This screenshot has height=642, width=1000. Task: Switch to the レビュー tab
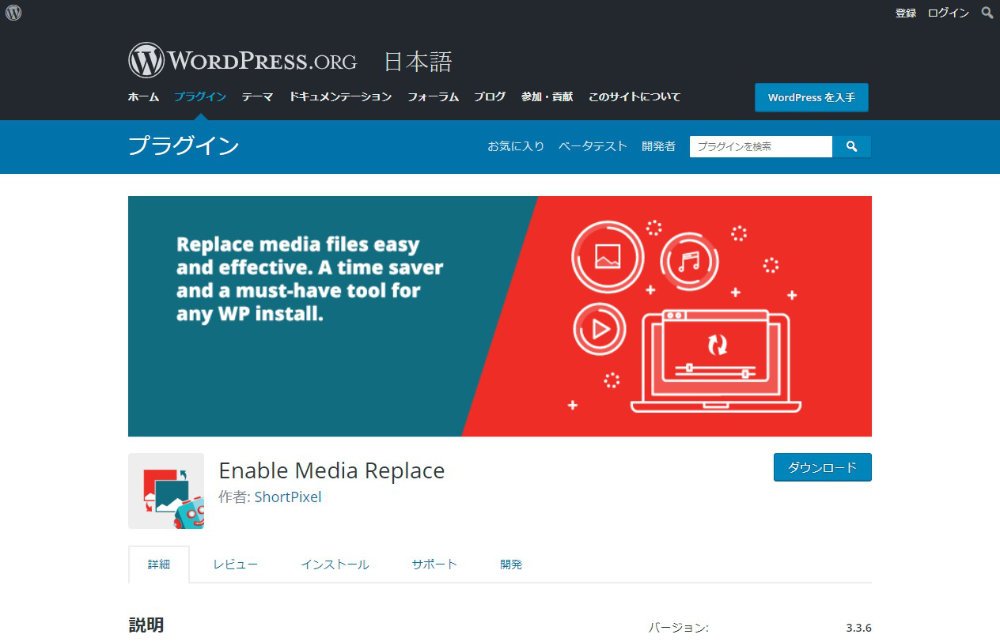pos(235,565)
